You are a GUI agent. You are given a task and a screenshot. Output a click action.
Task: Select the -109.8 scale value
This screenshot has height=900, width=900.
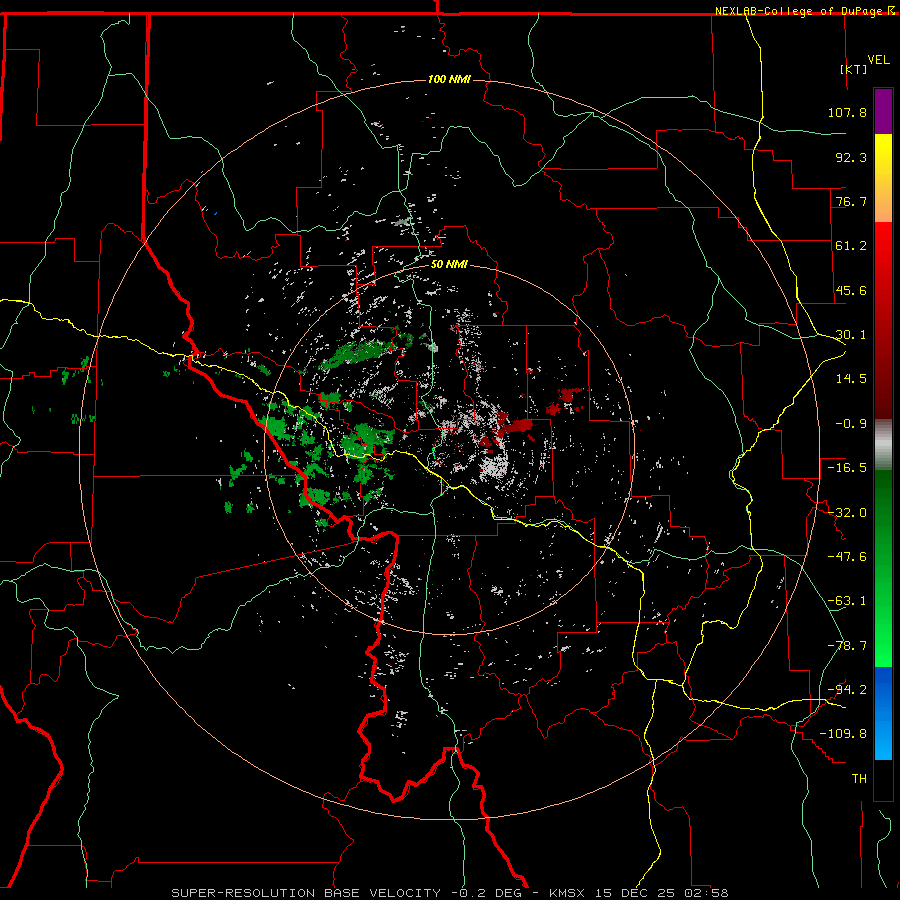[x=843, y=734]
